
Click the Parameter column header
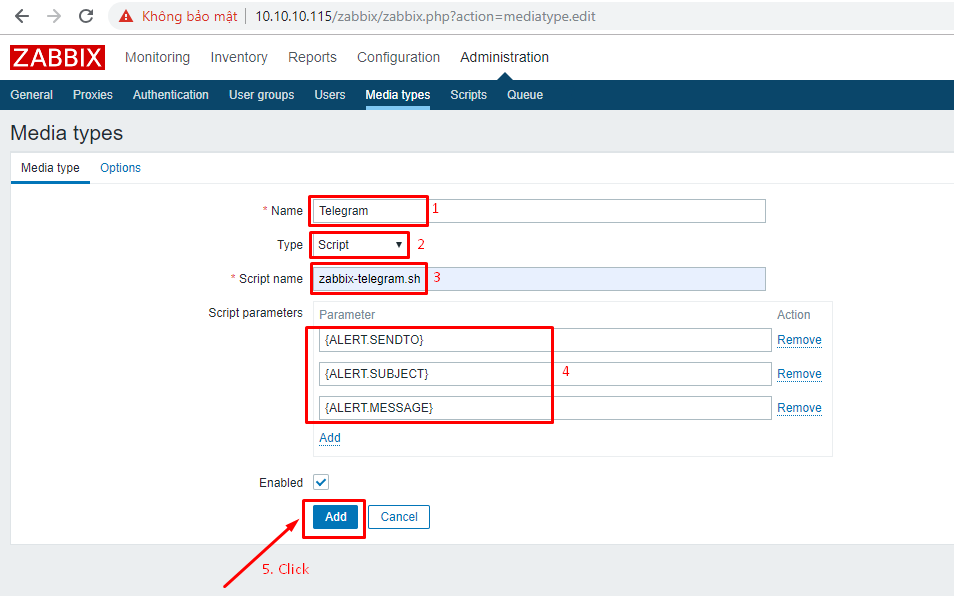click(x=347, y=315)
